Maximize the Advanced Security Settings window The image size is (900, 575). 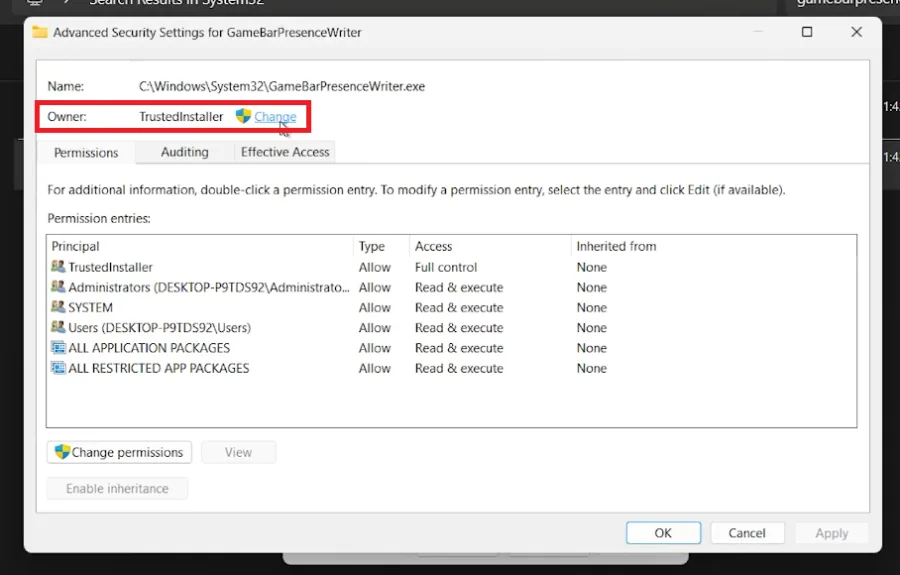point(807,32)
